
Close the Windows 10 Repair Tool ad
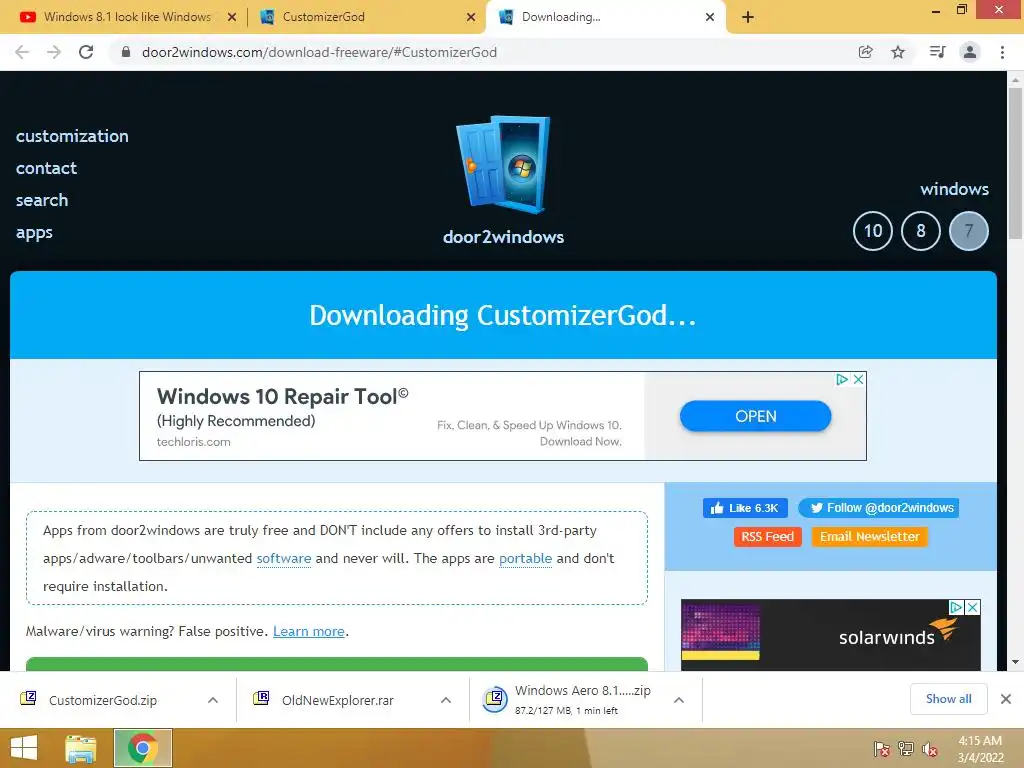859,379
